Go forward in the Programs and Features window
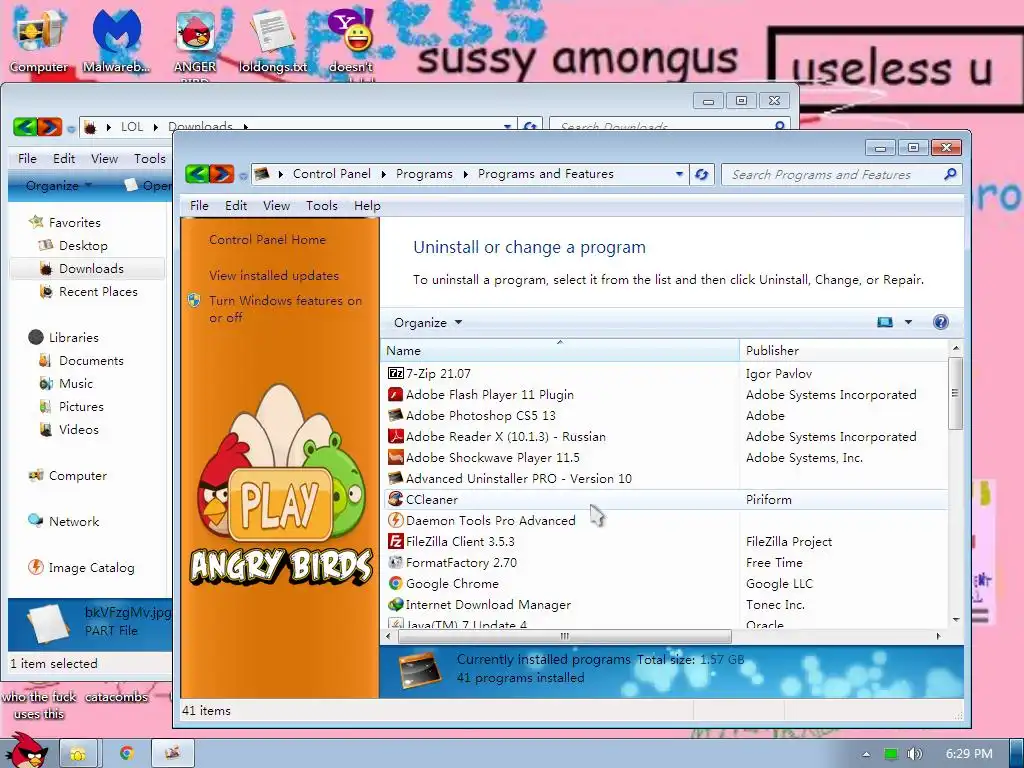Viewport: 1024px width, 768px height. 222,174
